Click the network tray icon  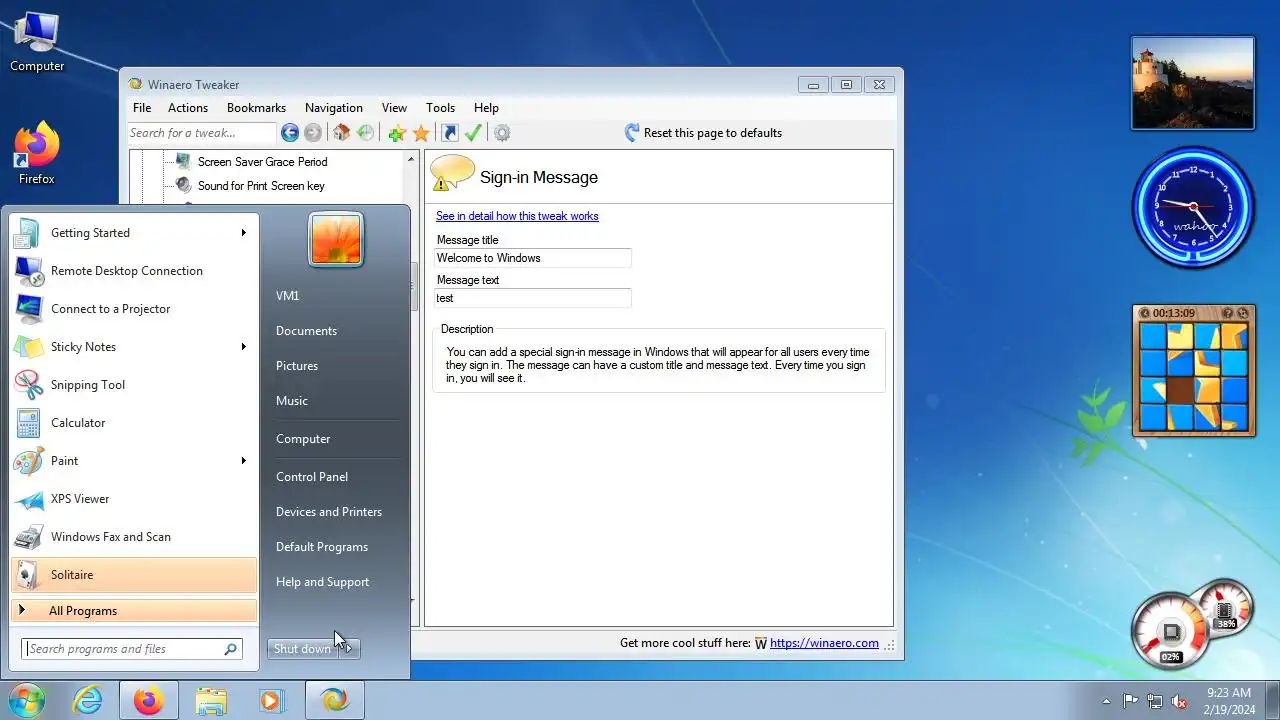click(1155, 701)
